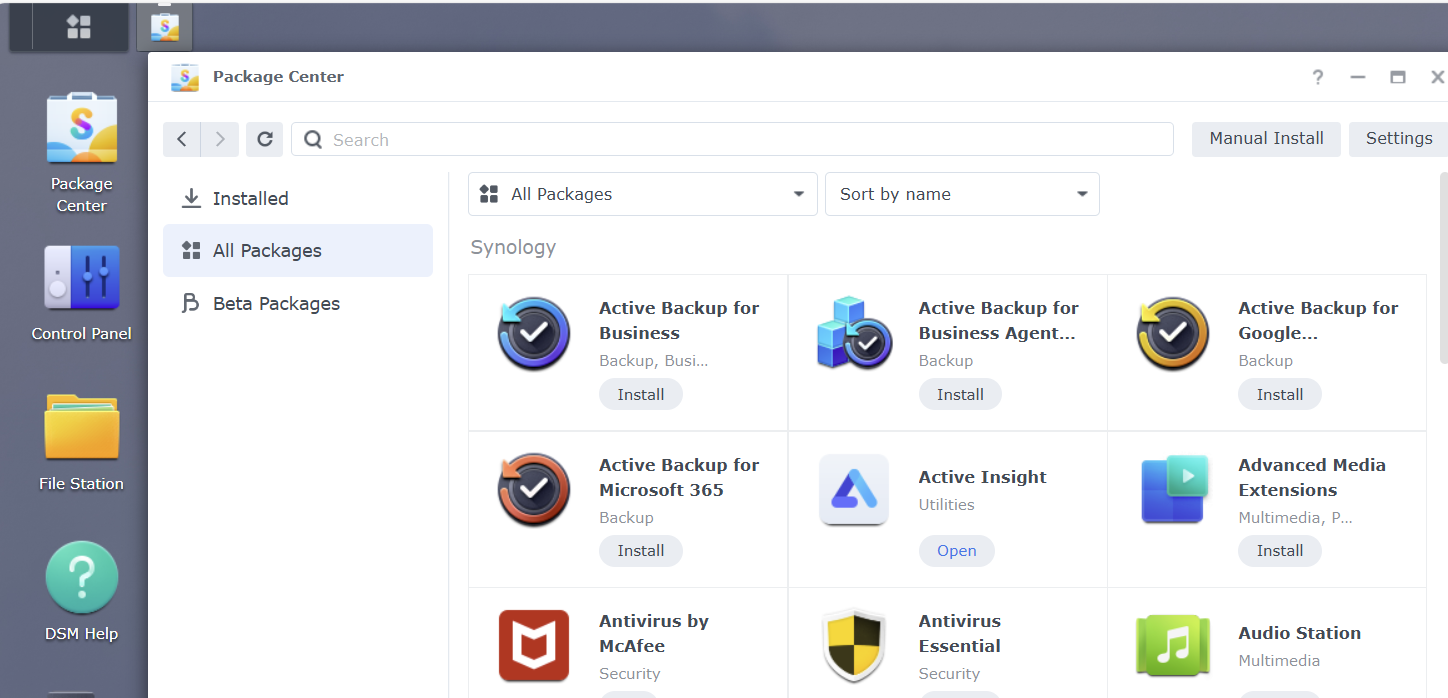Open the All Packages category dropdown

pos(643,194)
